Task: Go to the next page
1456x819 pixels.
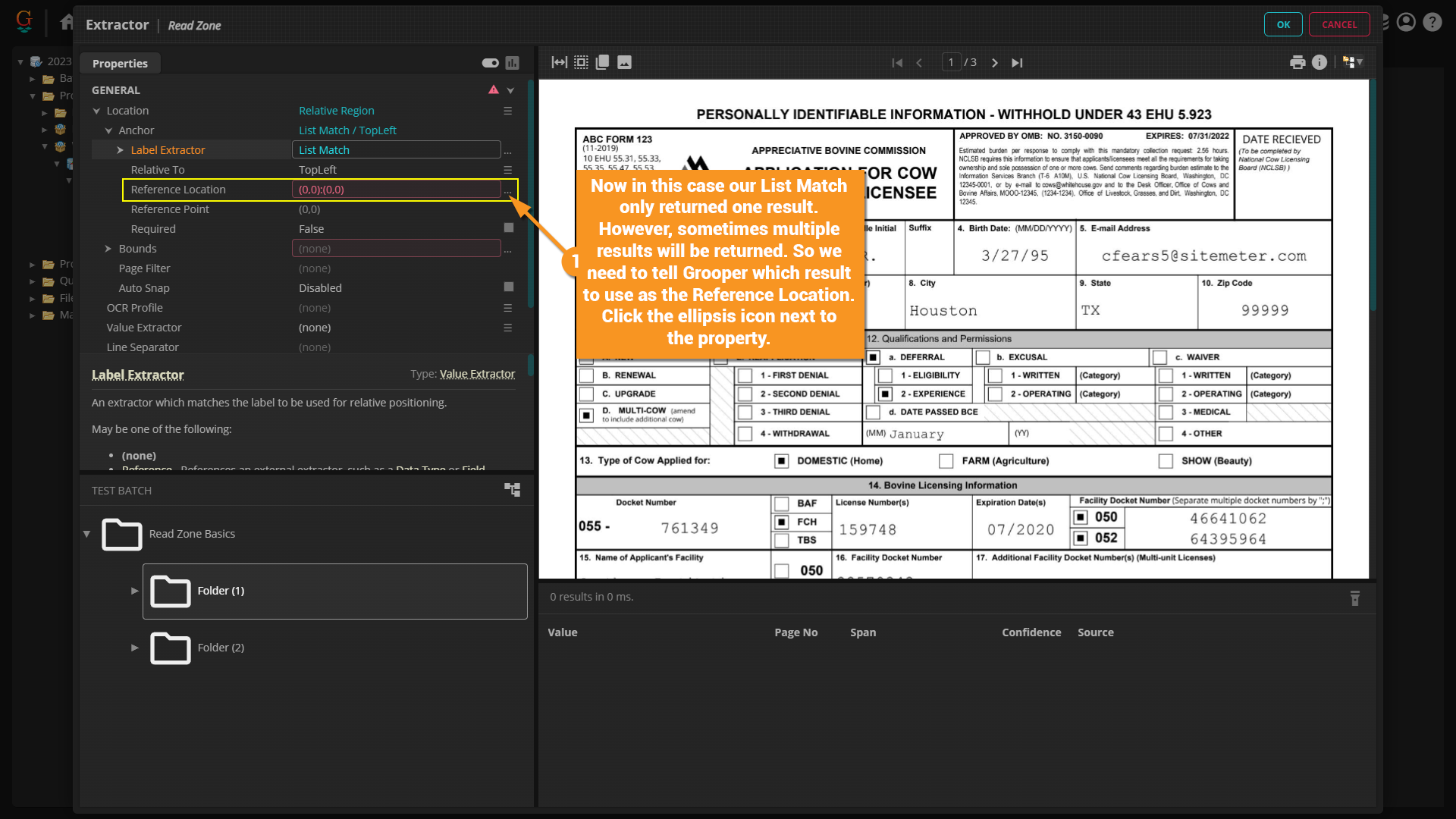Action: click(x=994, y=63)
